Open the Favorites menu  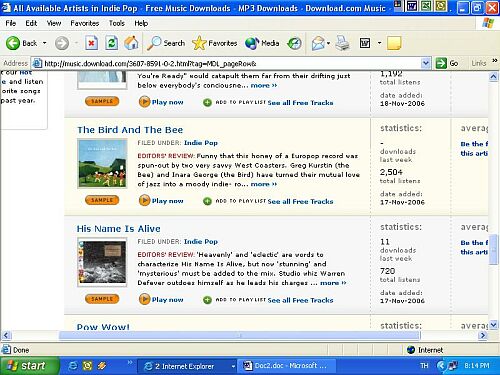point(85,23)
